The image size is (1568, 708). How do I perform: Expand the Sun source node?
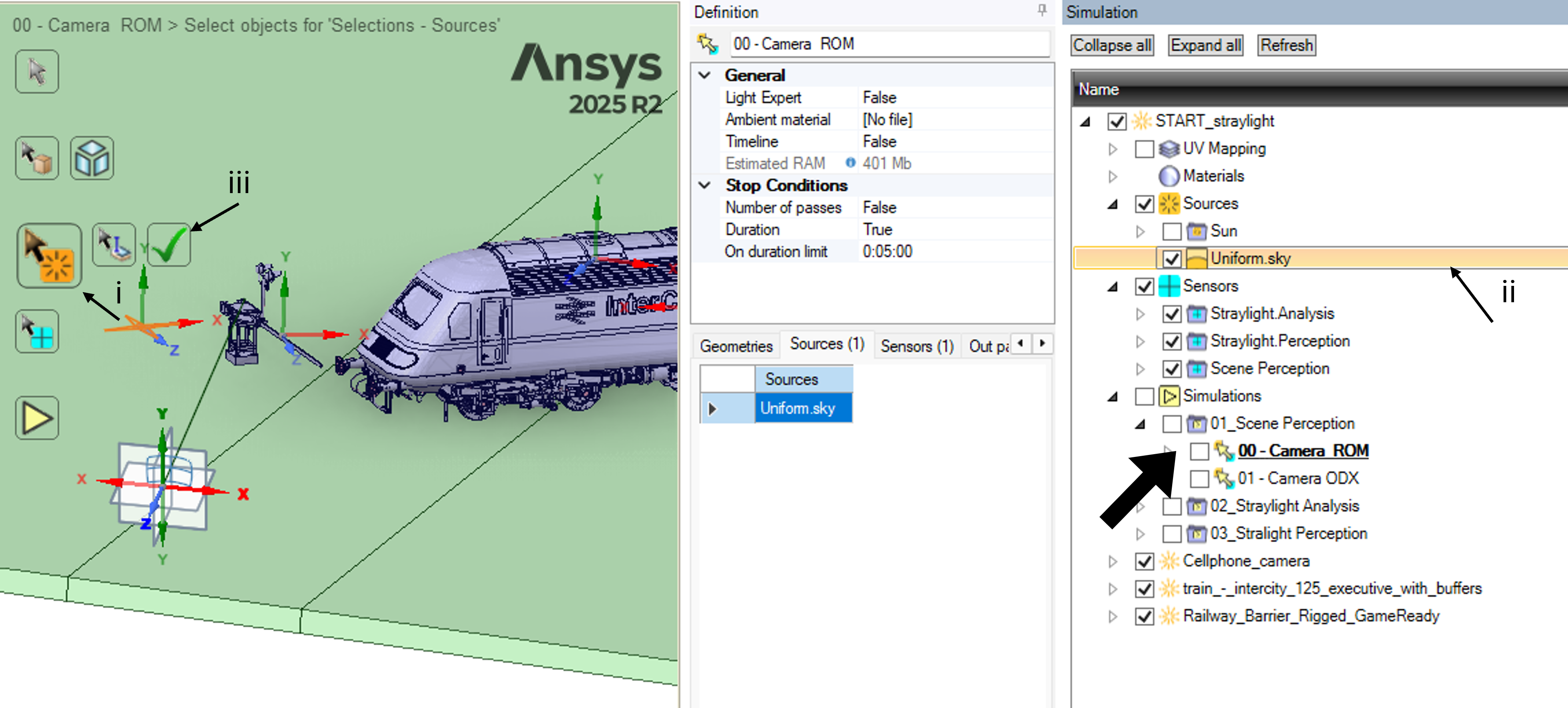point(1140,231)
